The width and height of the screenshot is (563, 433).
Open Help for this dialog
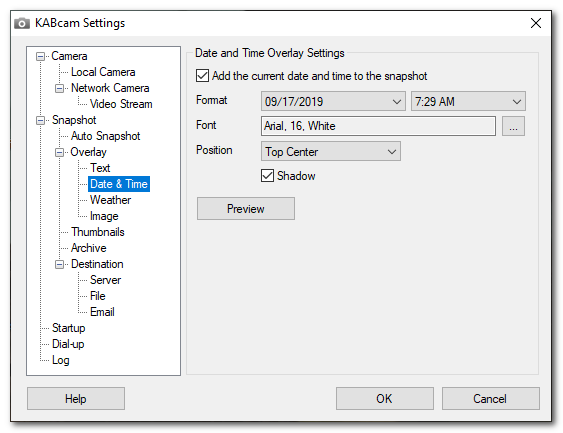pos(76,399)
